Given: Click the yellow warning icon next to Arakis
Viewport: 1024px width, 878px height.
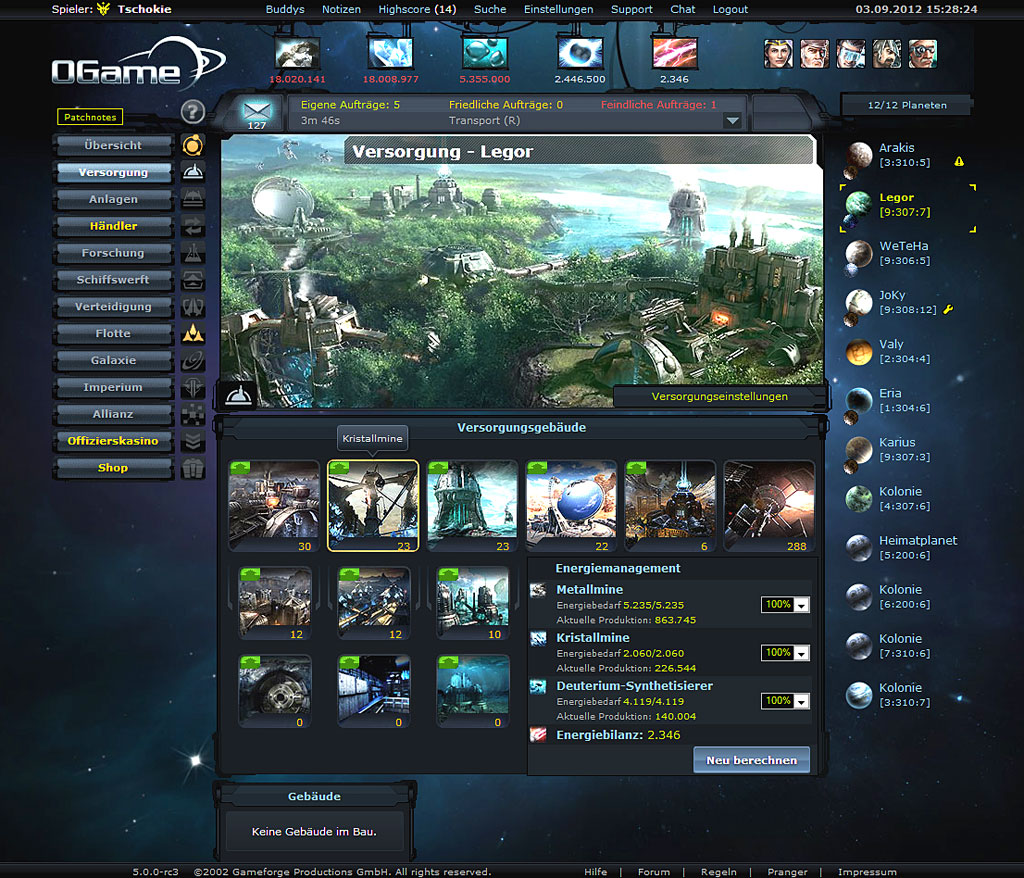Looking at the screenshot, I should click(x=959, y=161).
